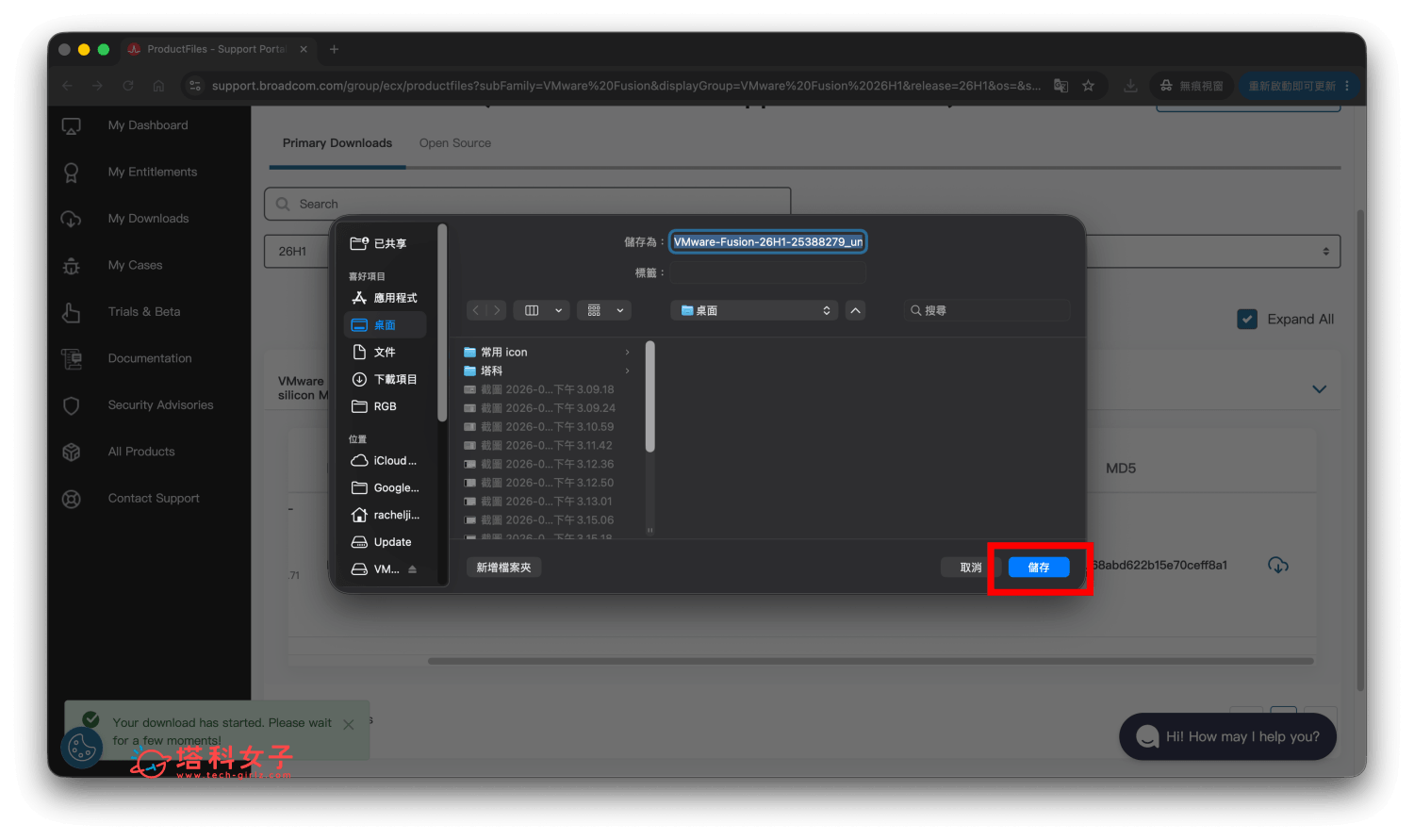Click the browser address bar URL
Image resolution: width=1414 pixels, height=840 pixels.
pyautogui.click(x=626, y=86)
